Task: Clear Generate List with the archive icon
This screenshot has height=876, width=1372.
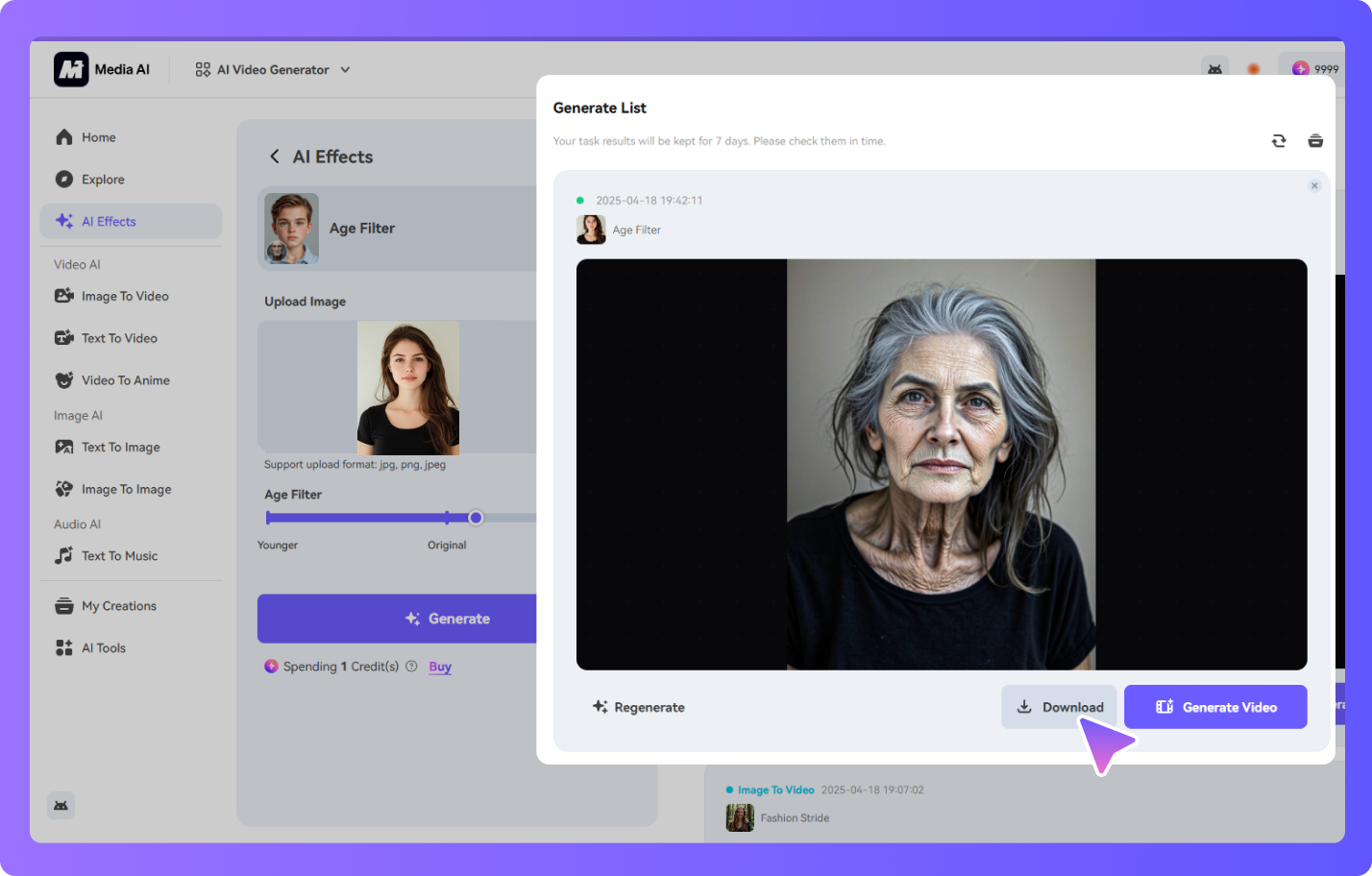Action: pyautogui.click(x=1315, y=140)
